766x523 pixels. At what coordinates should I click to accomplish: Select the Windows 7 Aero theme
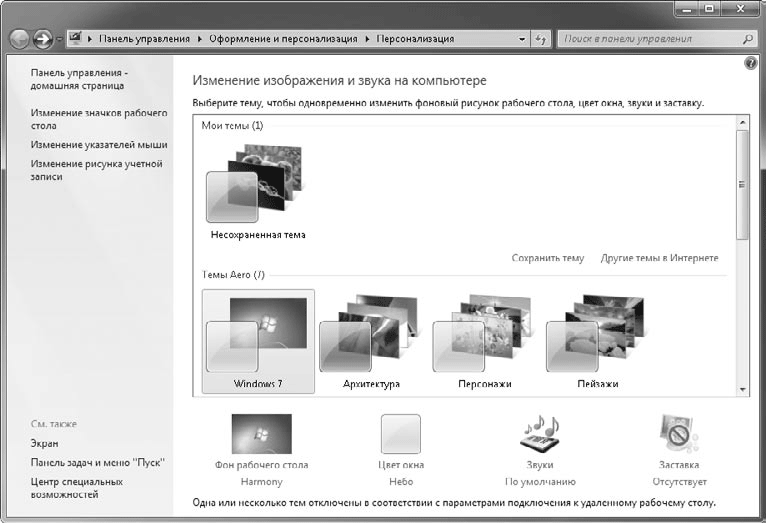258,342
